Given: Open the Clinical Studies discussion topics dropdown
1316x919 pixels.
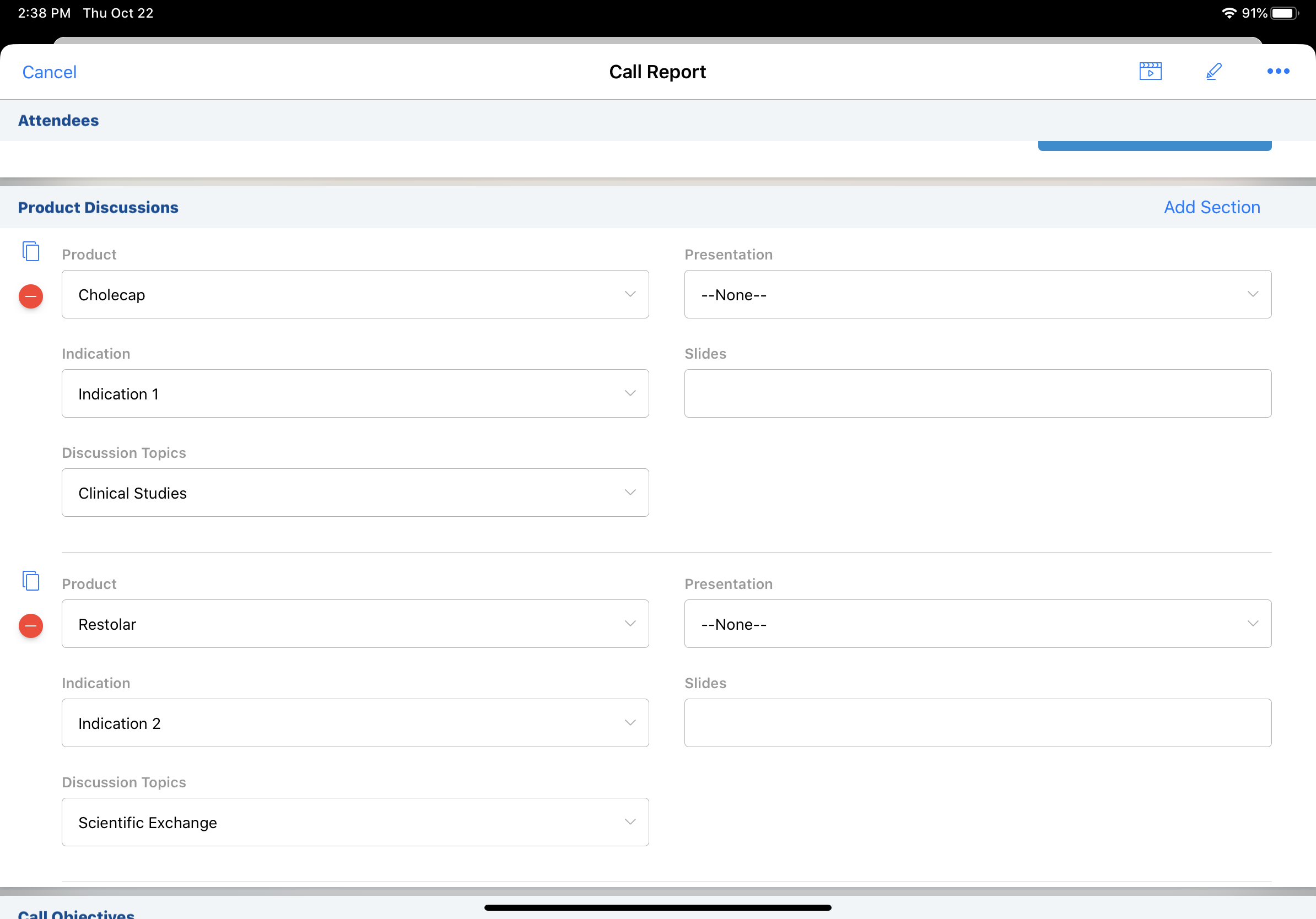Looking at the screenshot, I should [x=355, y=493].
